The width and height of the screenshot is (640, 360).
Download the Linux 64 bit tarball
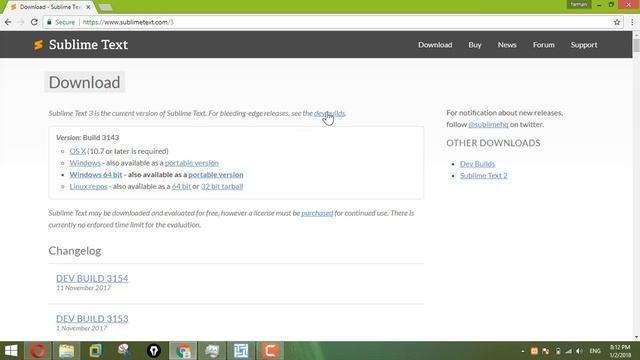tap(181, 187)
